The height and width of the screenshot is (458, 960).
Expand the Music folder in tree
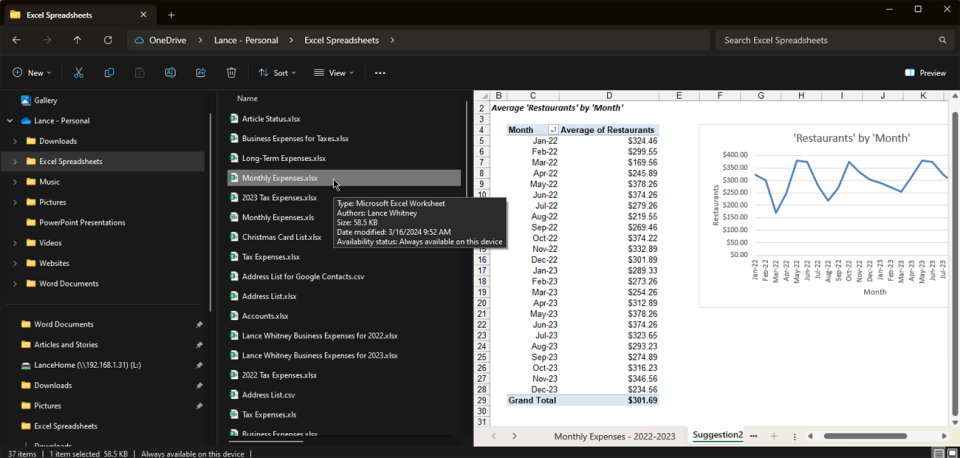click(15, 182)
